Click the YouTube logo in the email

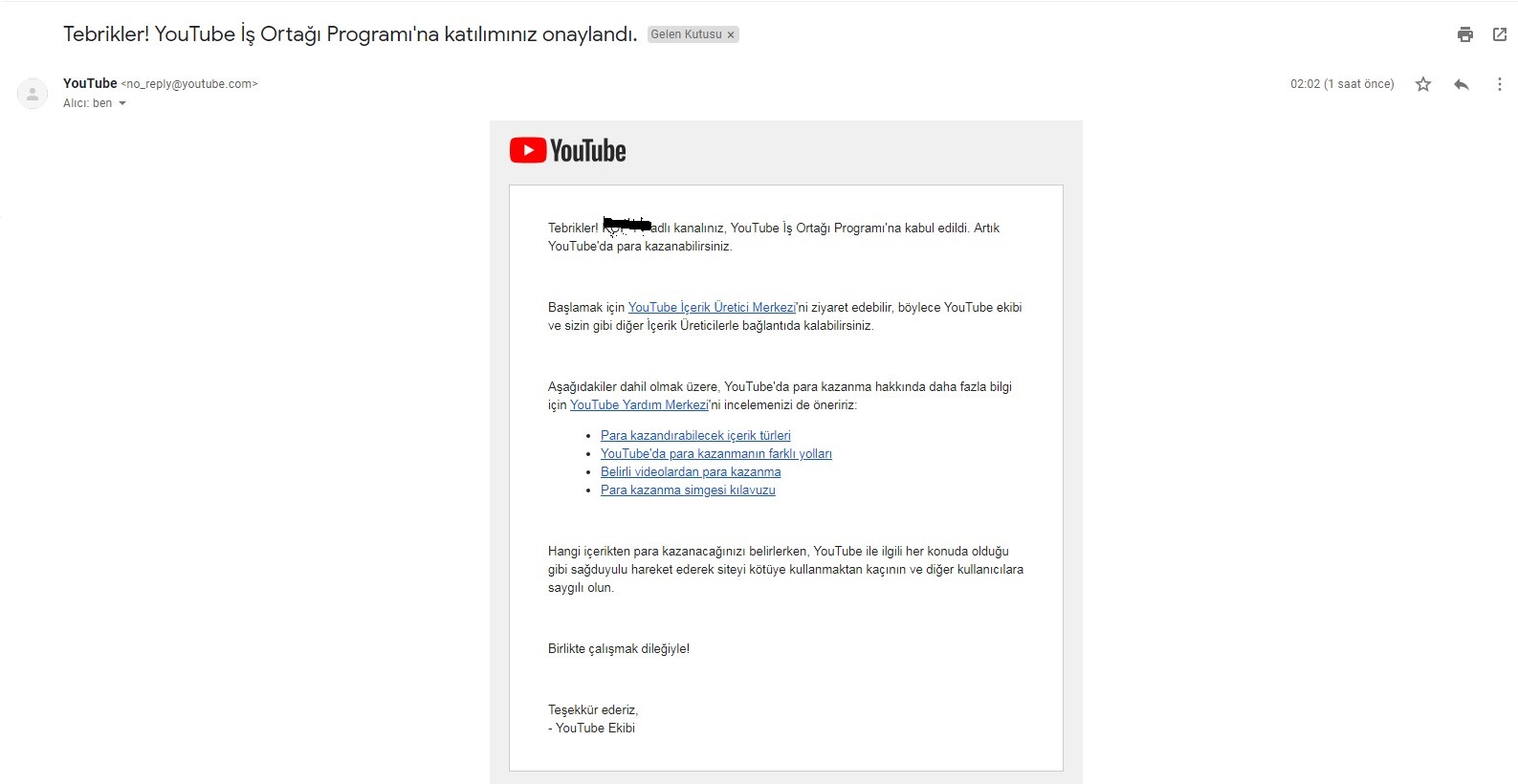pos(568,151)
